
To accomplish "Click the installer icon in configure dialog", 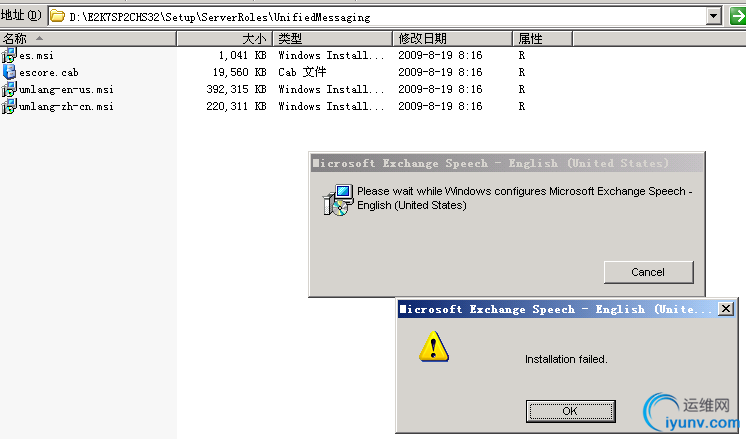I will [338, 200].
